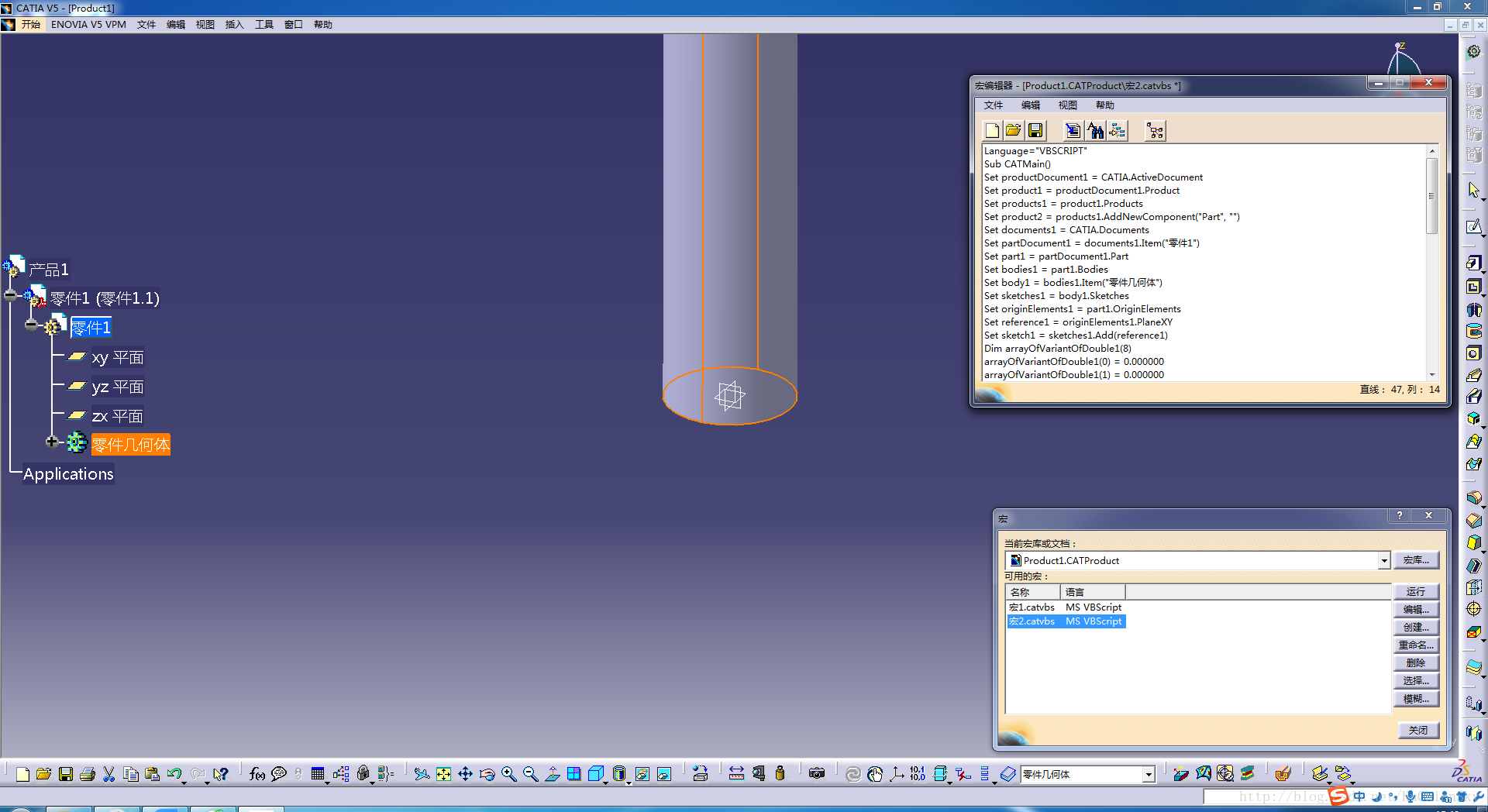
Task: Select the Pan arrows tool
Action: point(465,774)
